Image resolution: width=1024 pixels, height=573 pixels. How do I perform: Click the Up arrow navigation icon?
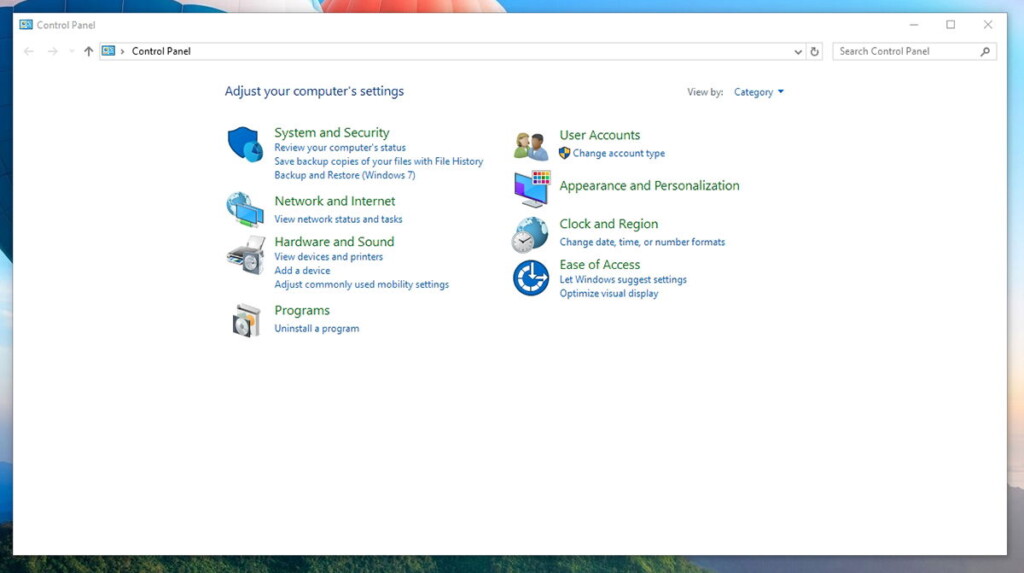point(88,51)
